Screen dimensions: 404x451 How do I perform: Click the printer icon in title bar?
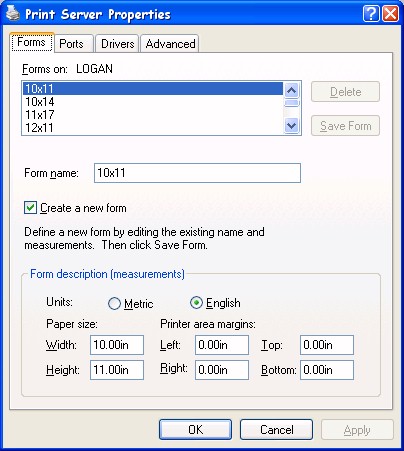click(13, 14)
